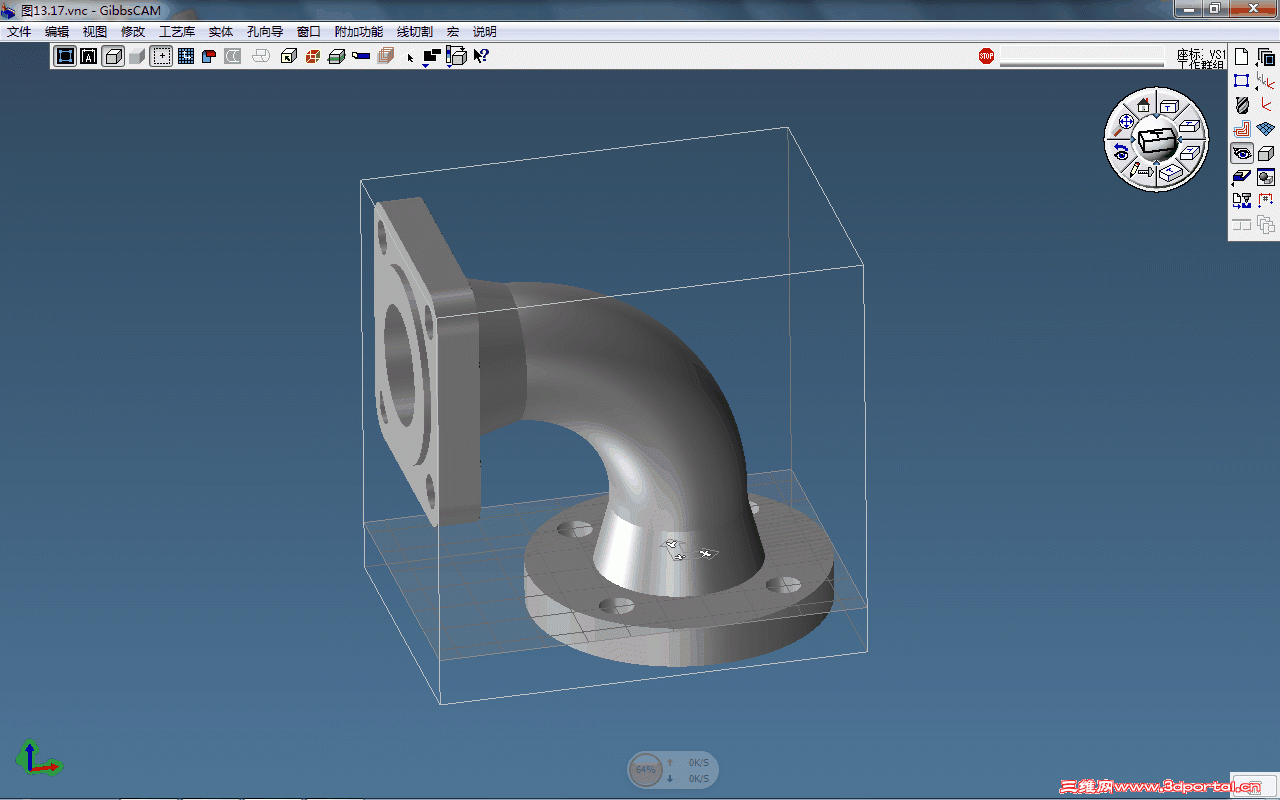Click the red and blue overlapping shapes icon
Viewport: 1280px width, 800px height.
209,56
